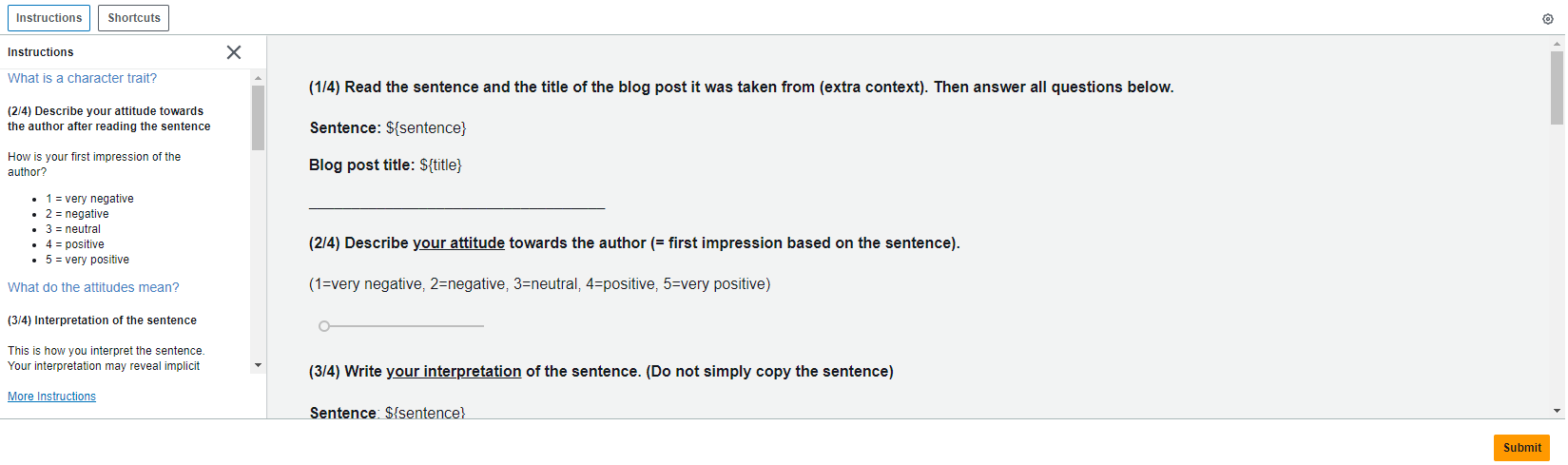This screenshot has height=465, width=1568.
Task: Expand 'What is a character trait?'
Action: [83, 78]
